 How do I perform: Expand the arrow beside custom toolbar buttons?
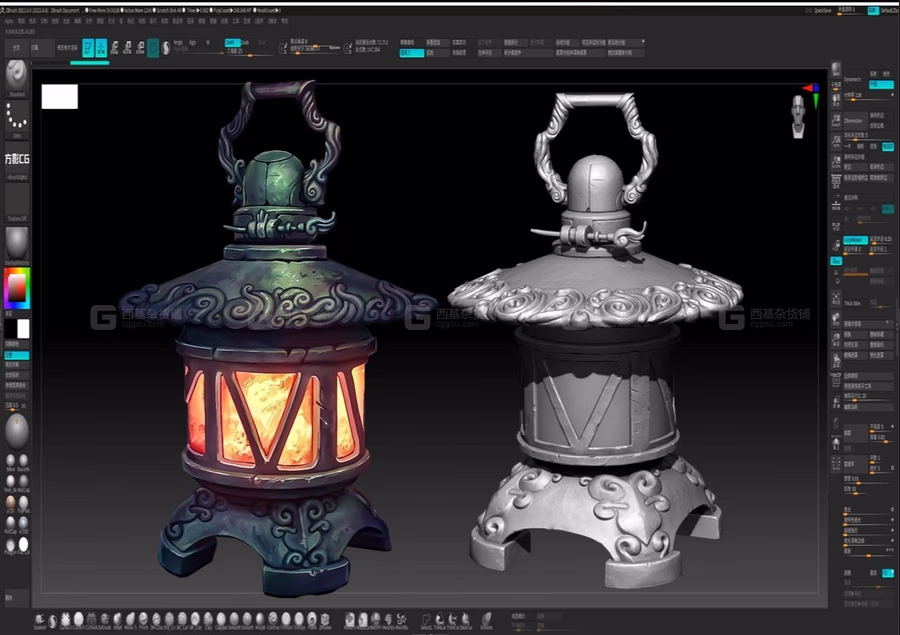point(643,42)
